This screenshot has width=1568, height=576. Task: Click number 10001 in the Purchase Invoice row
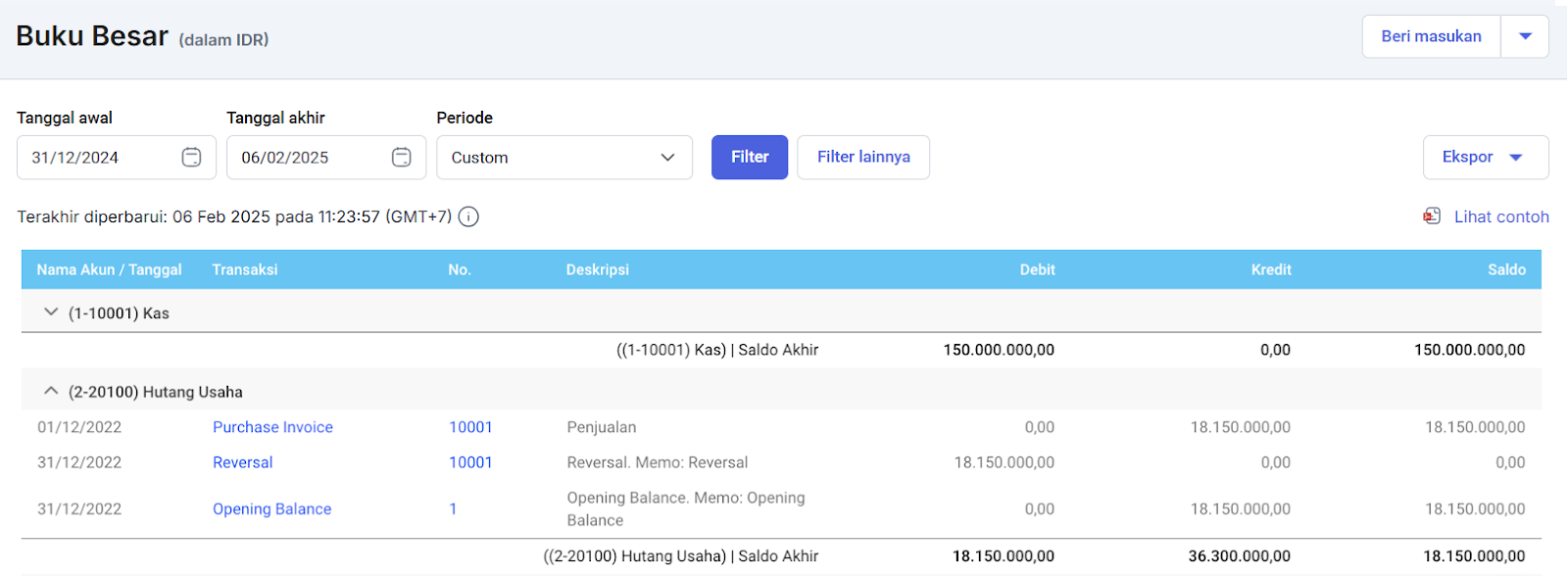click(470, 427)
